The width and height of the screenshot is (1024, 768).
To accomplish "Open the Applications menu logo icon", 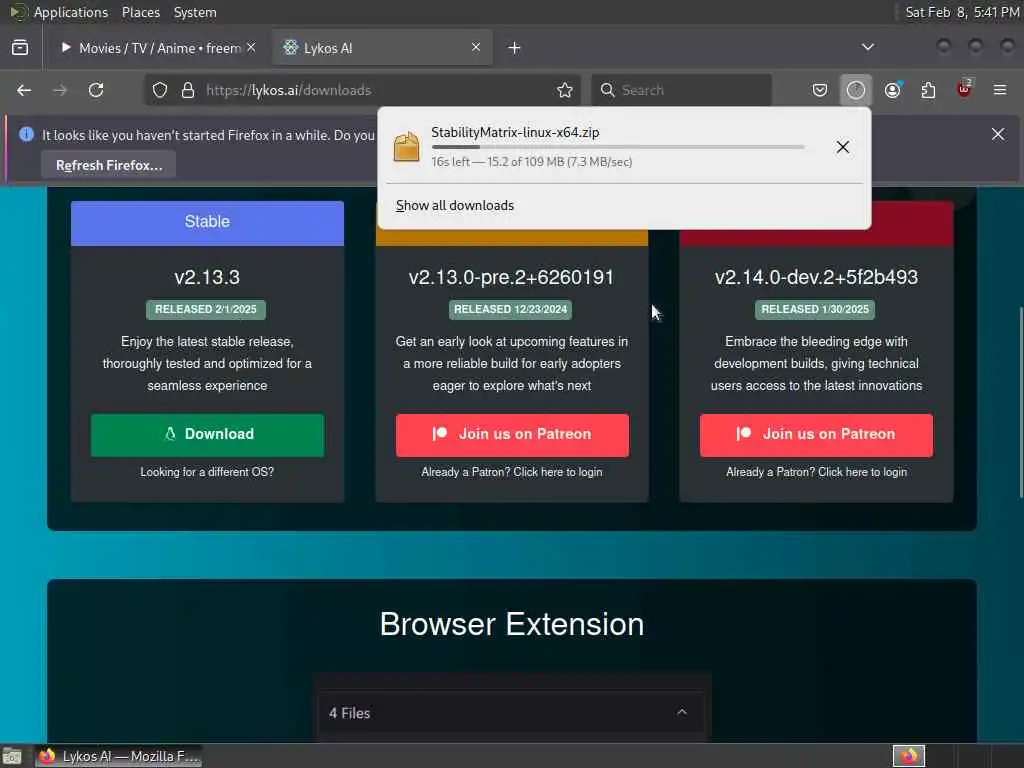I will tap(18, 12).
